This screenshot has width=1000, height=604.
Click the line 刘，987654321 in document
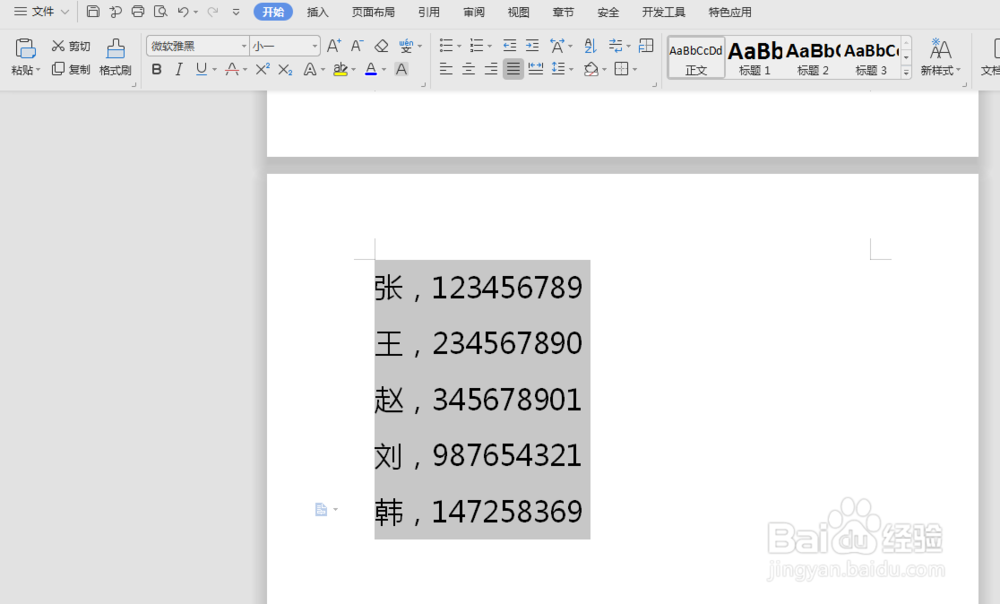[x=478, y=456]
